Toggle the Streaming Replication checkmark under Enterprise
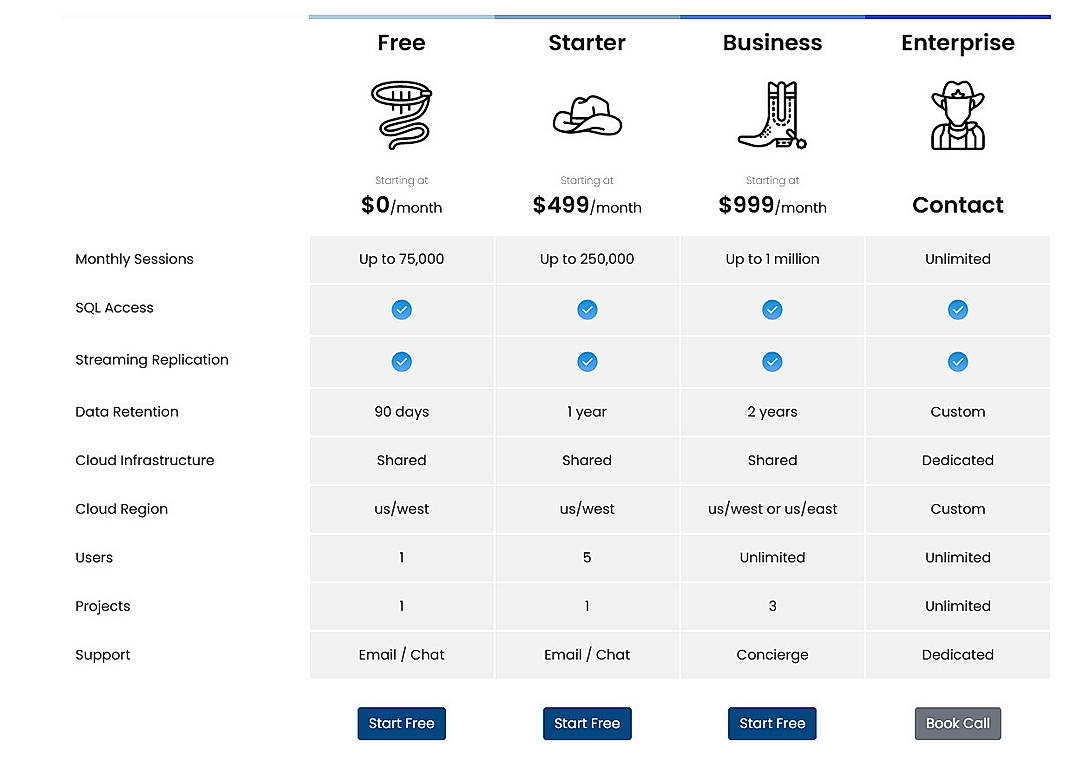 coord(957,362)
